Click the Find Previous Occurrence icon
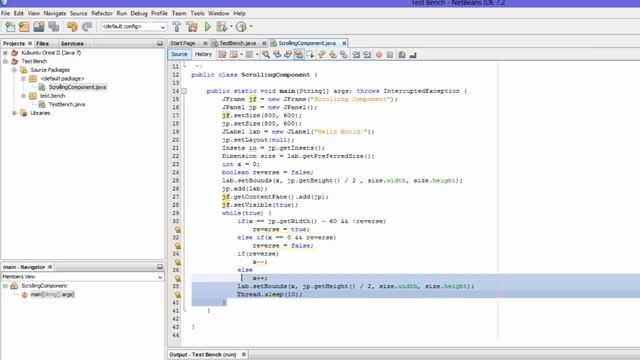The height and width of the screenshot is (360, 640). point(277,55)
